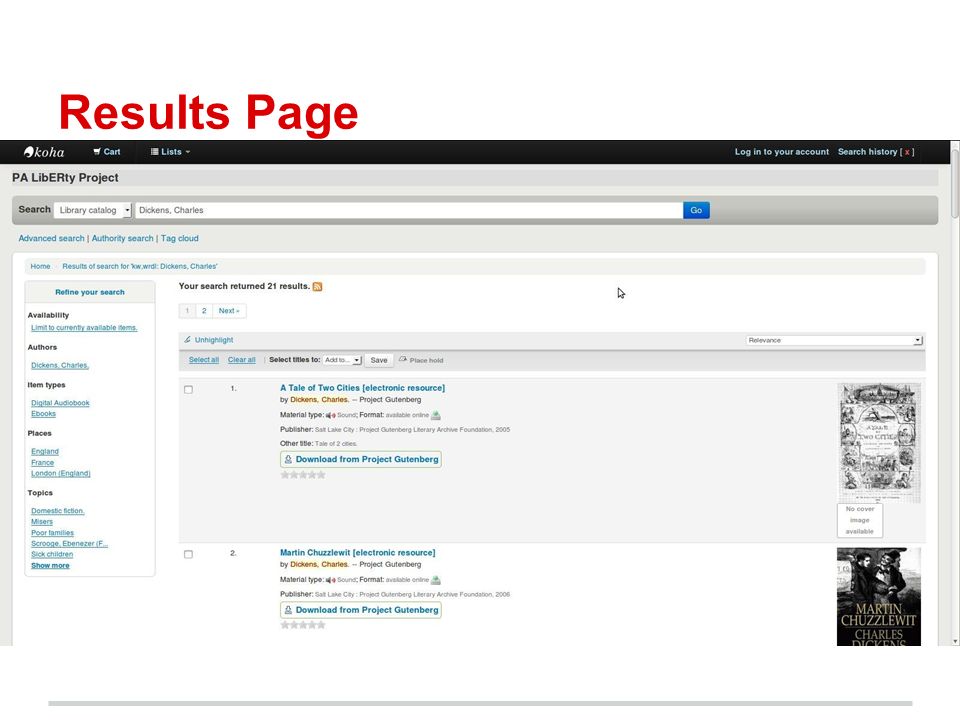960x720 pixels.
Task: Filter by place England
Action: tap(45, 451)
